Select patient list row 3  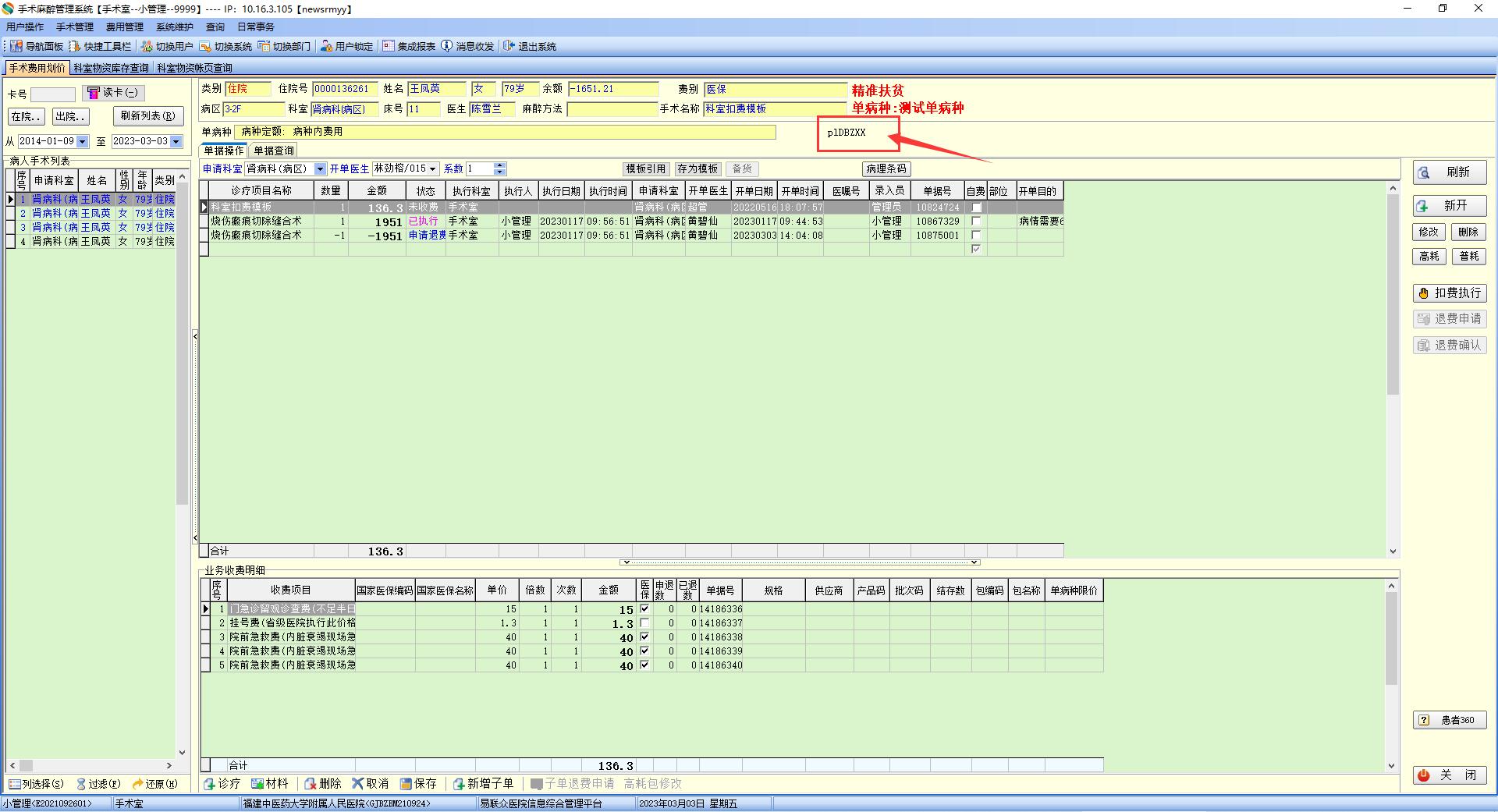click(x=91, y=228)
